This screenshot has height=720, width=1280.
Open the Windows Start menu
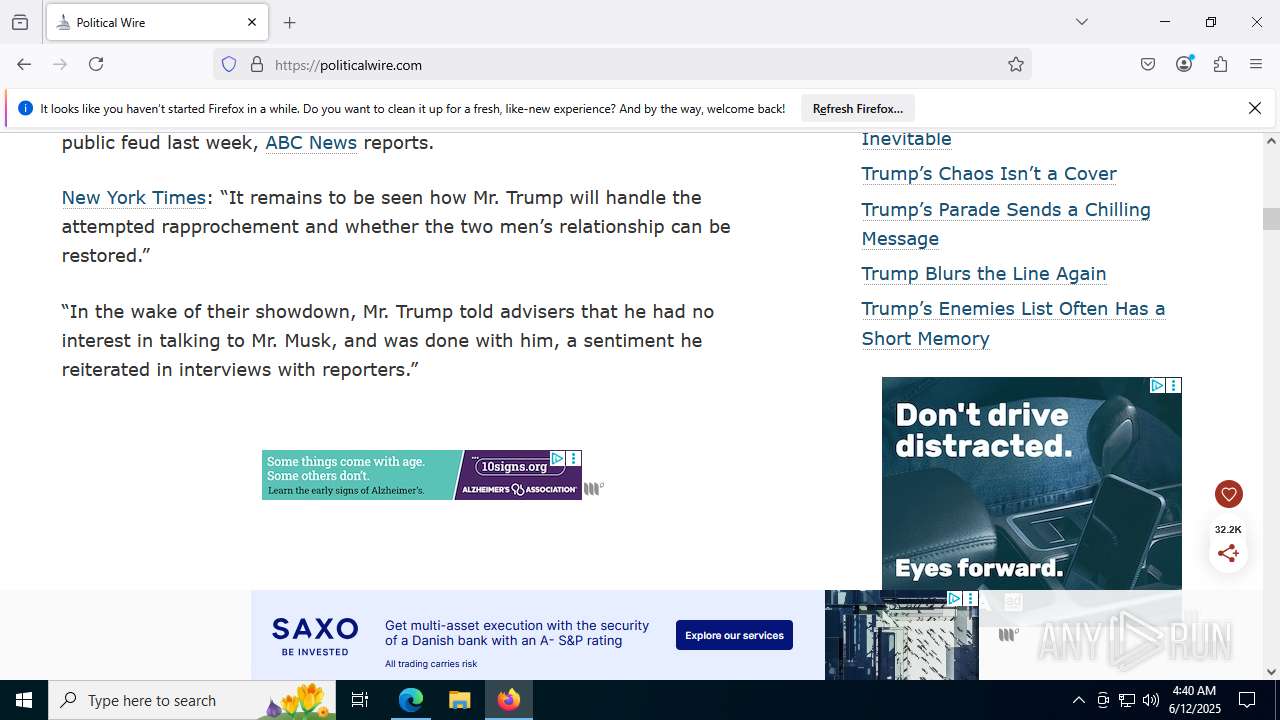24,700
